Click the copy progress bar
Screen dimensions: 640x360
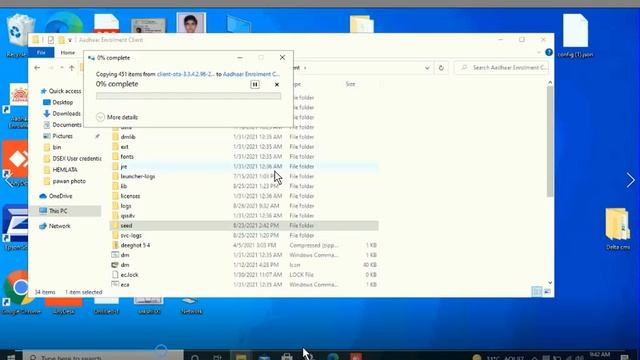pos(188,96)
